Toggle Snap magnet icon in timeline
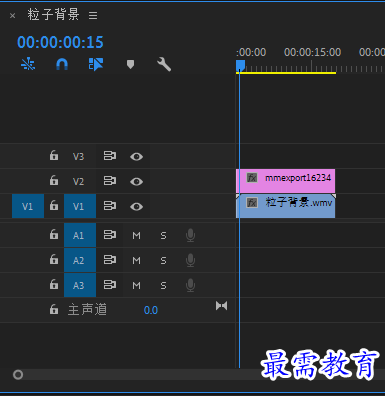 (x=62, y=64)
